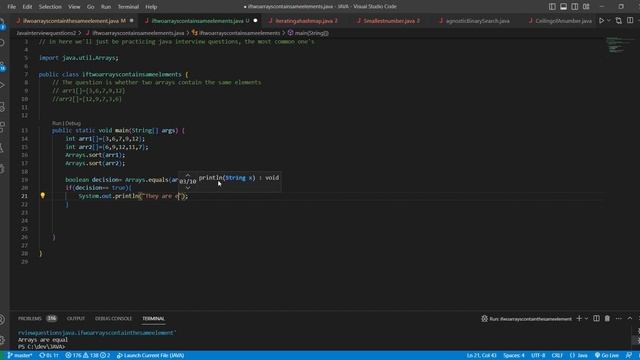Open the Accounts icon in activity bar
This screenshot has height=360, width=640.
(3, 319)
